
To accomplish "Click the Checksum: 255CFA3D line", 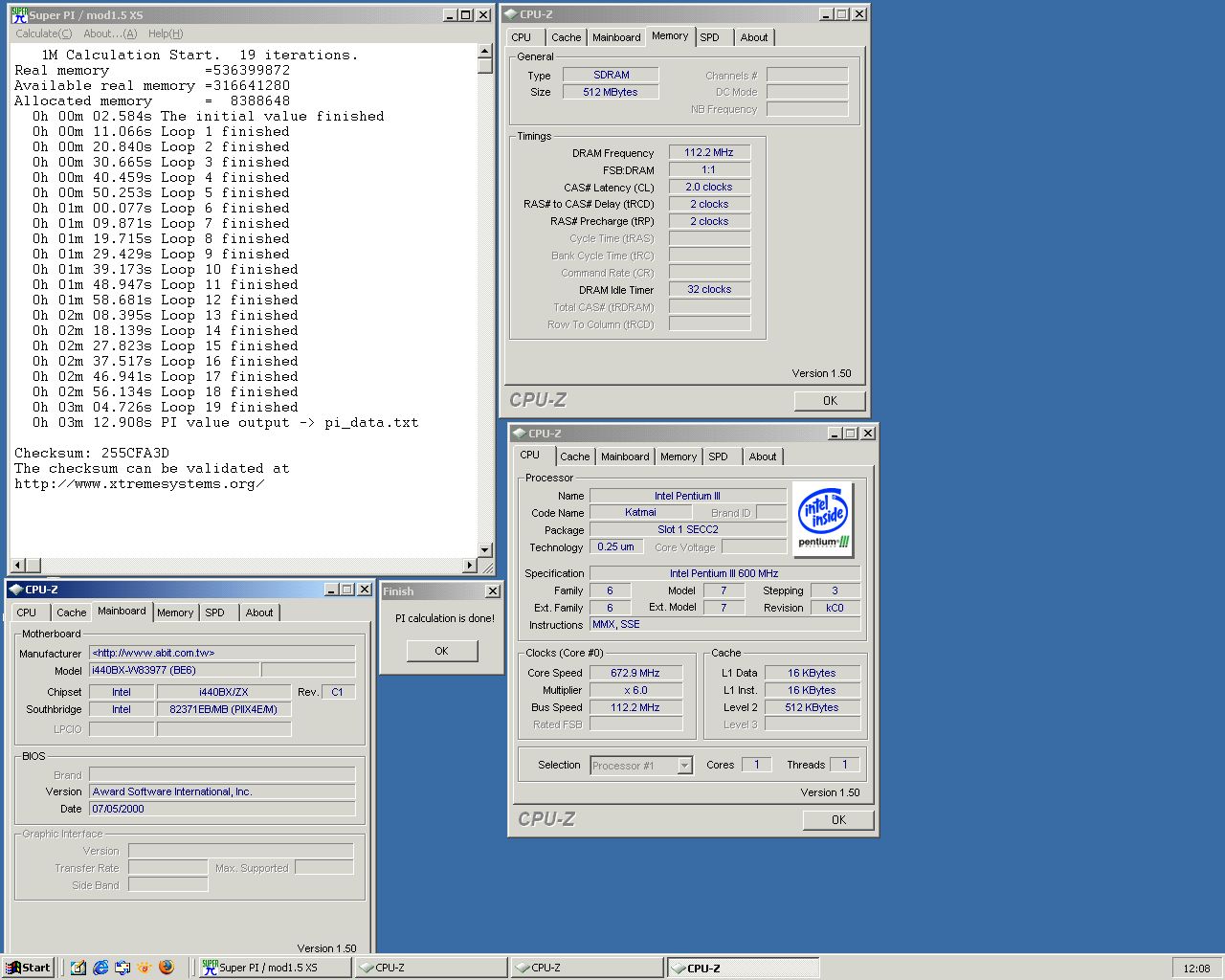I will [92, 453].
